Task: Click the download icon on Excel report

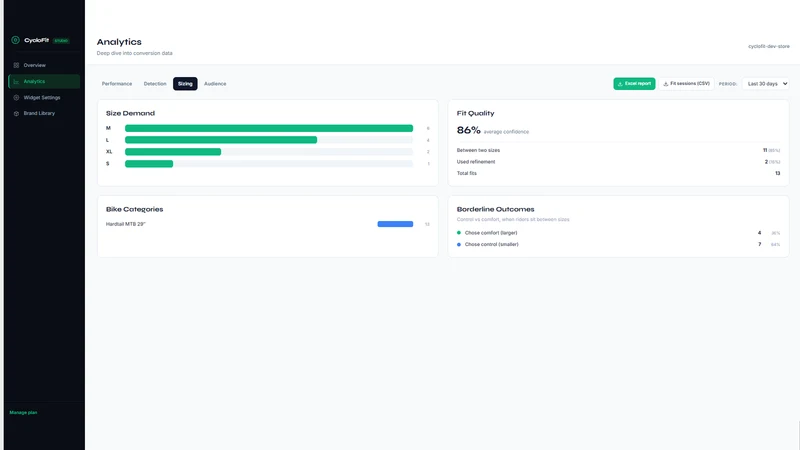Action: (620, 84)
